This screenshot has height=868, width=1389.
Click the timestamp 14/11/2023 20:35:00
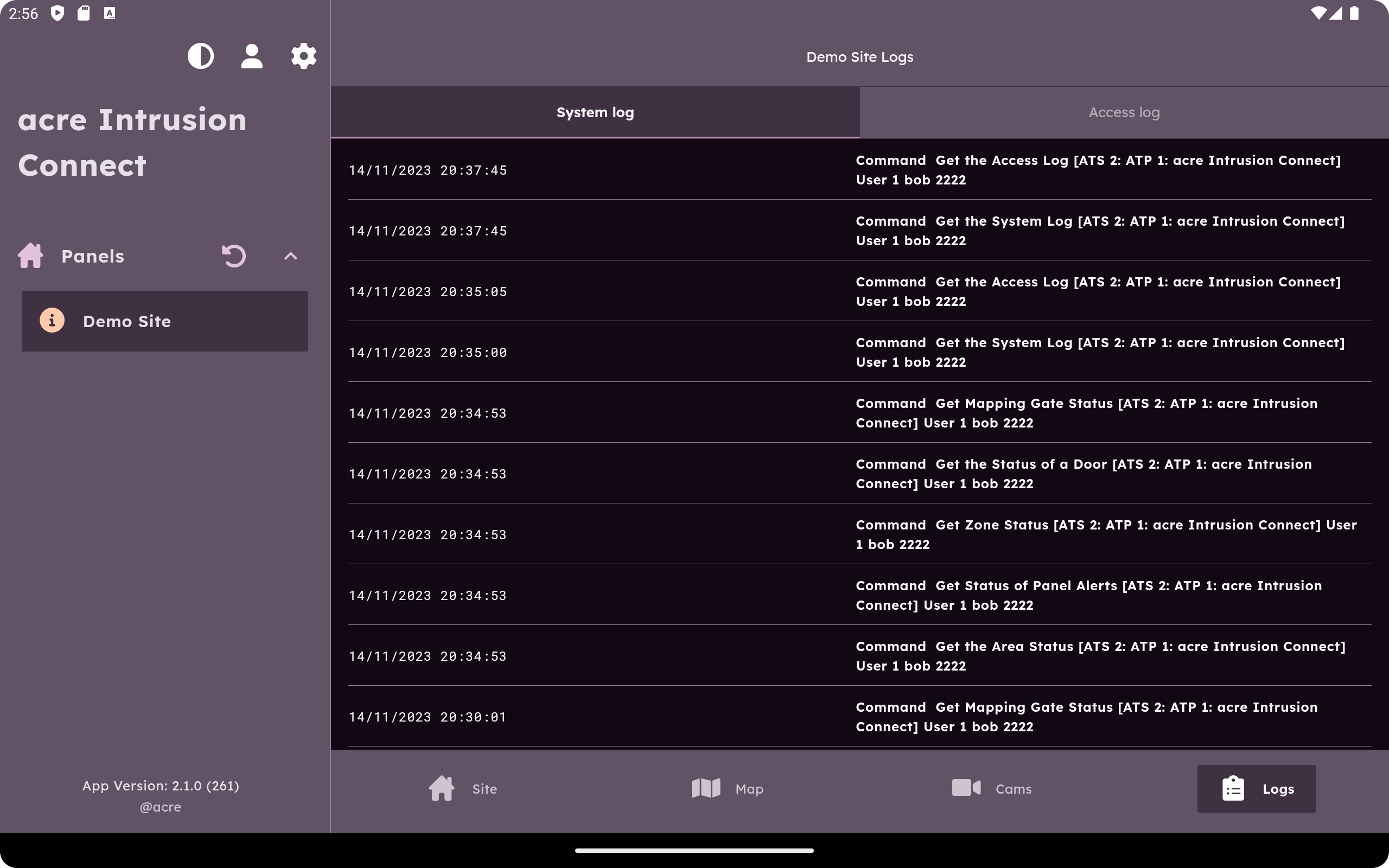pos(428,353)
